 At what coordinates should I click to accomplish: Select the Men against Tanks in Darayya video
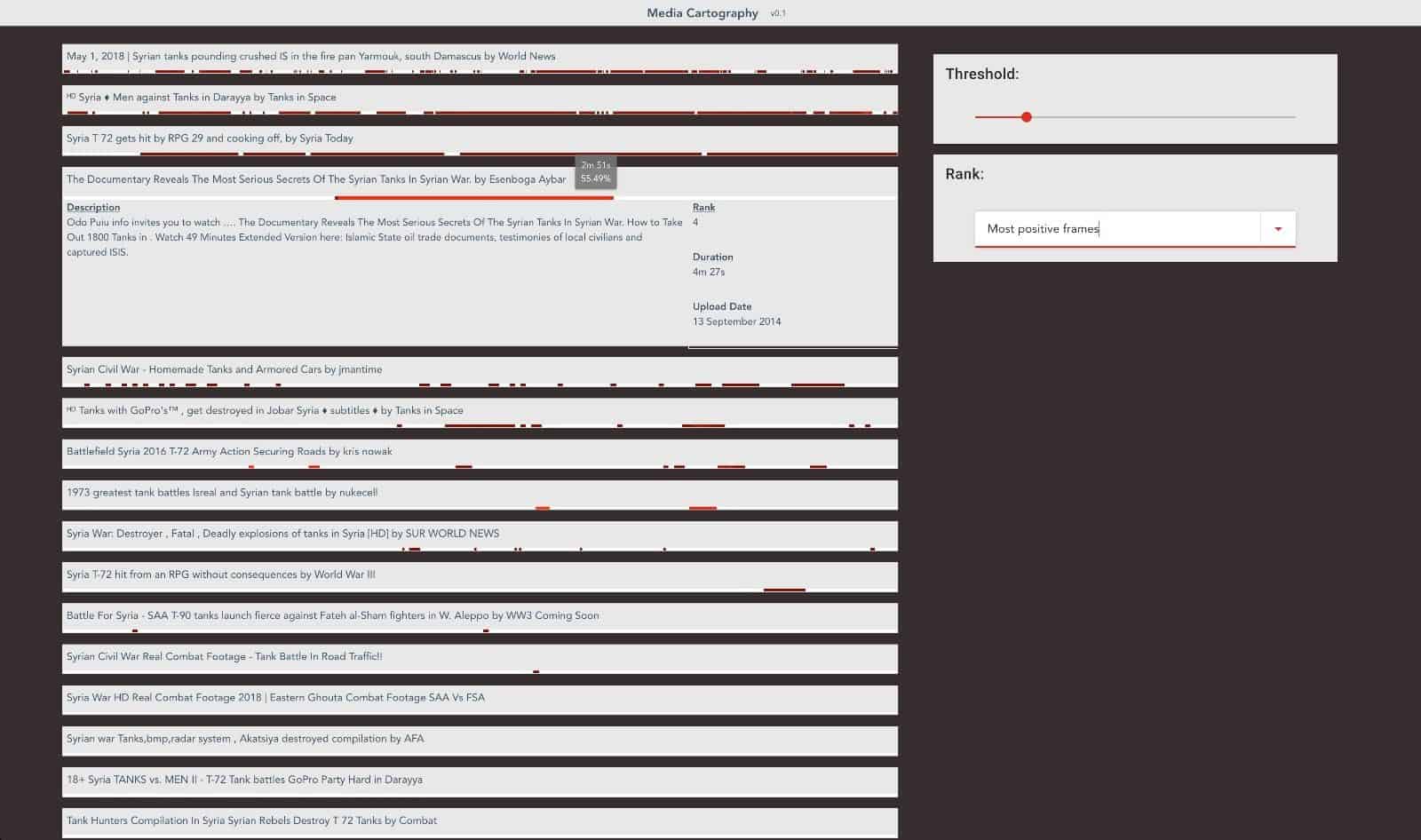tap(202, 98)
